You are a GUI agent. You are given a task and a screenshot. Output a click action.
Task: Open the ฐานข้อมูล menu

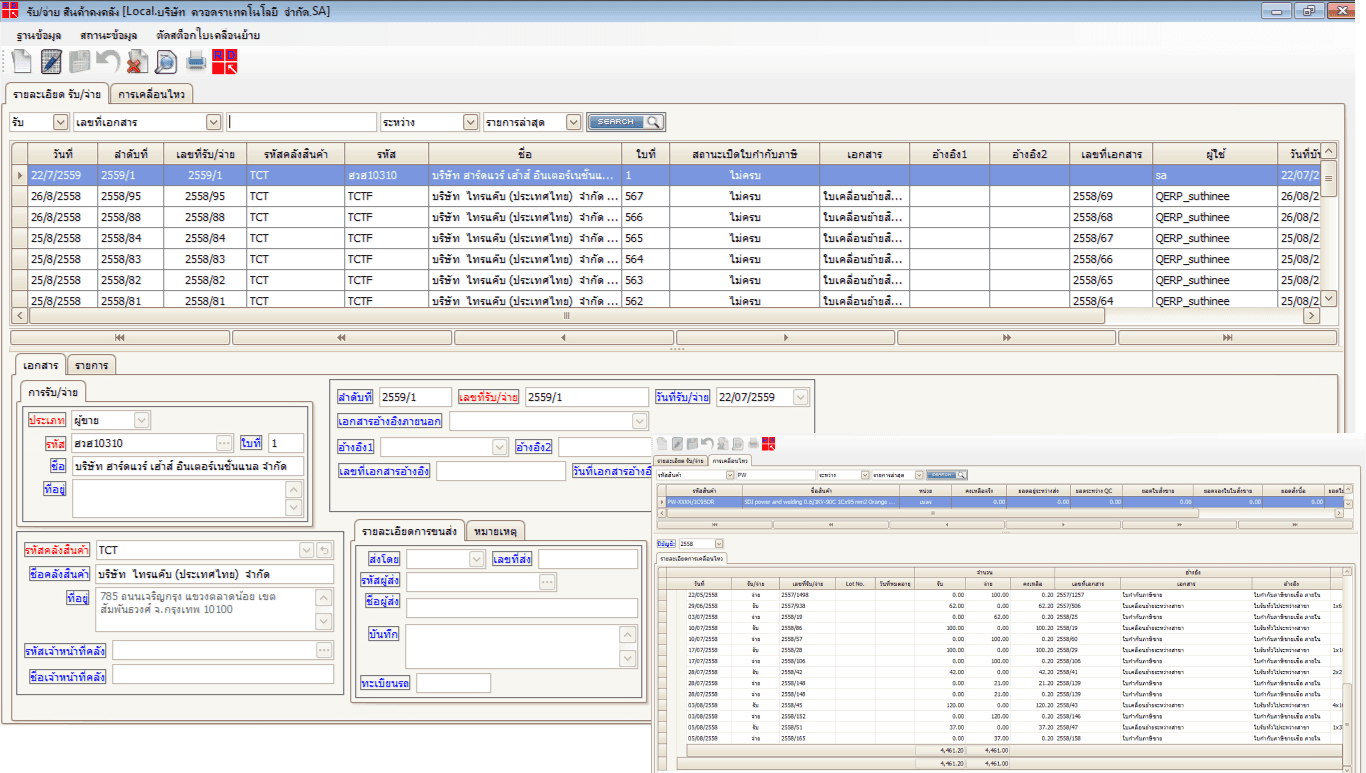[x=39, y=35]
